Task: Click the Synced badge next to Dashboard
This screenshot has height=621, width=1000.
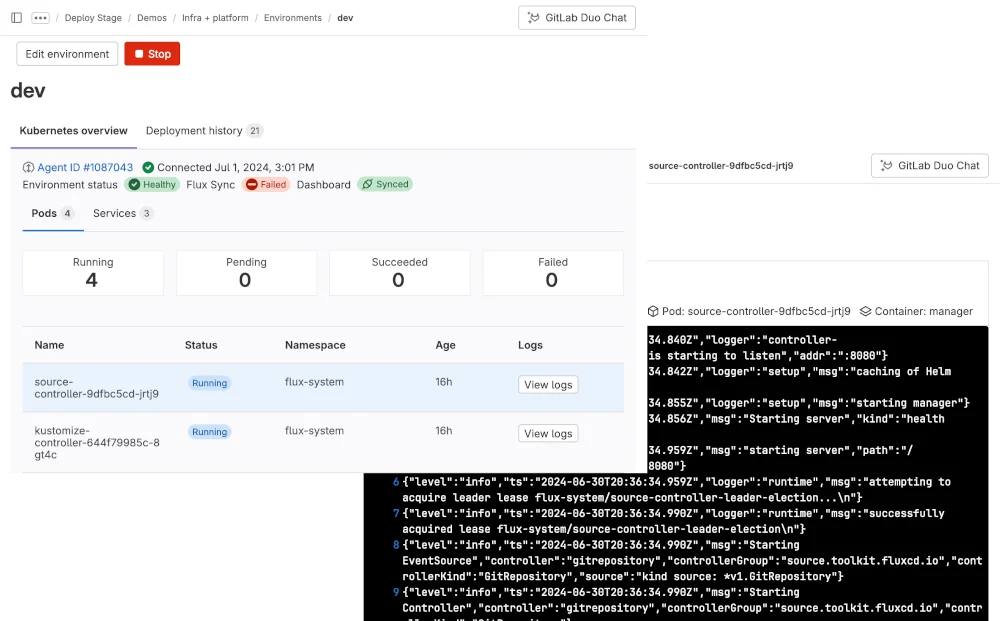Action: 385,184
